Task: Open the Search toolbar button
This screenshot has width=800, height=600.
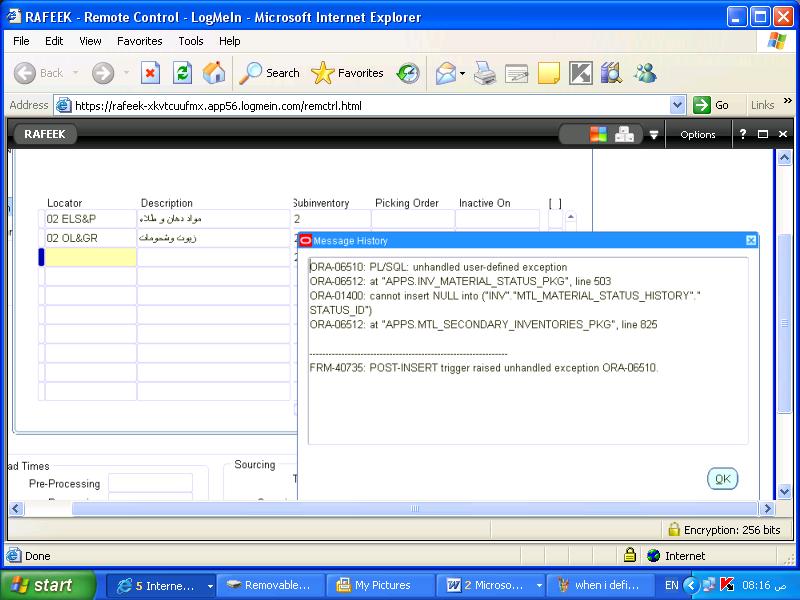Action: click(x=270, y=73)
